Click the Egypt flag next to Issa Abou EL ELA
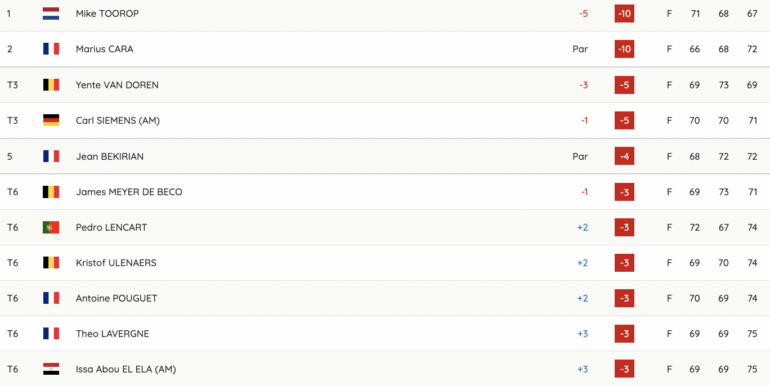 tap(51, 369)
